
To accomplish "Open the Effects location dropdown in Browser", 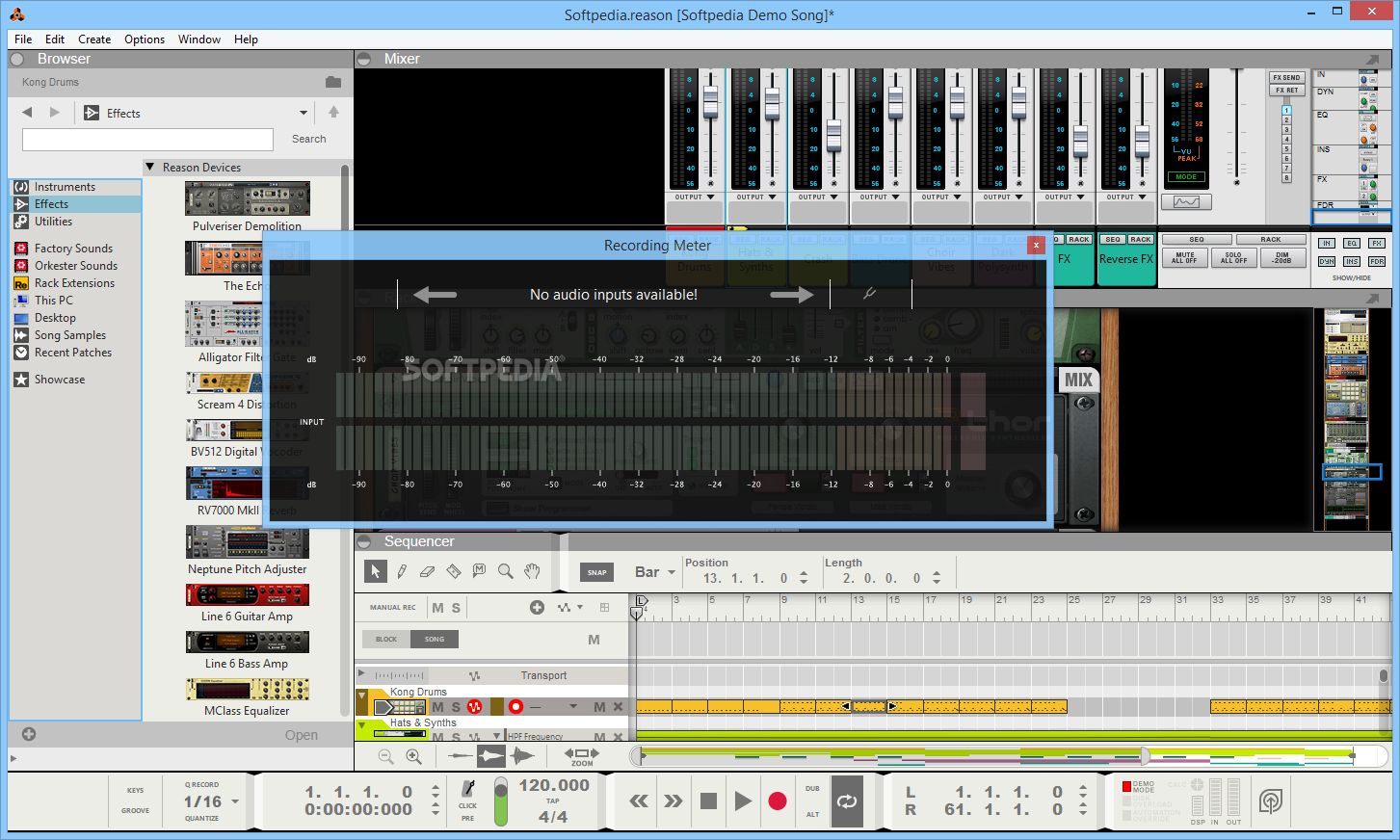I will (x=304, y=113).
